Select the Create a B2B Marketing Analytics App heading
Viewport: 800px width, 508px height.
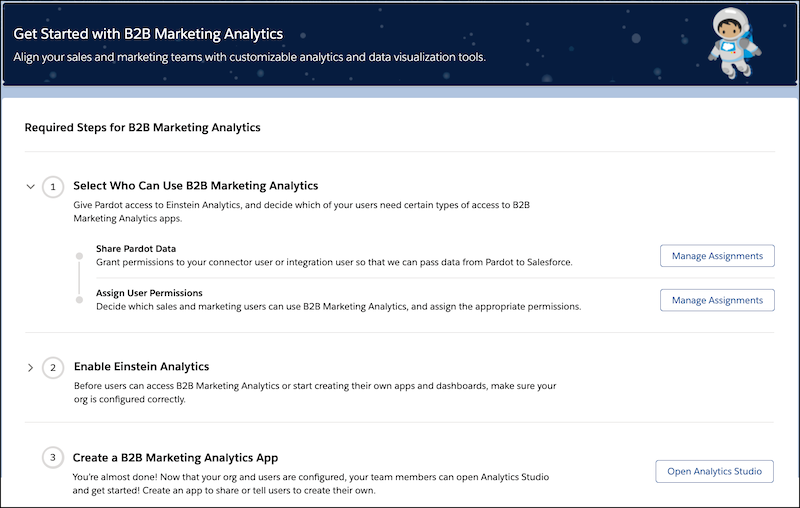(175, 458)
